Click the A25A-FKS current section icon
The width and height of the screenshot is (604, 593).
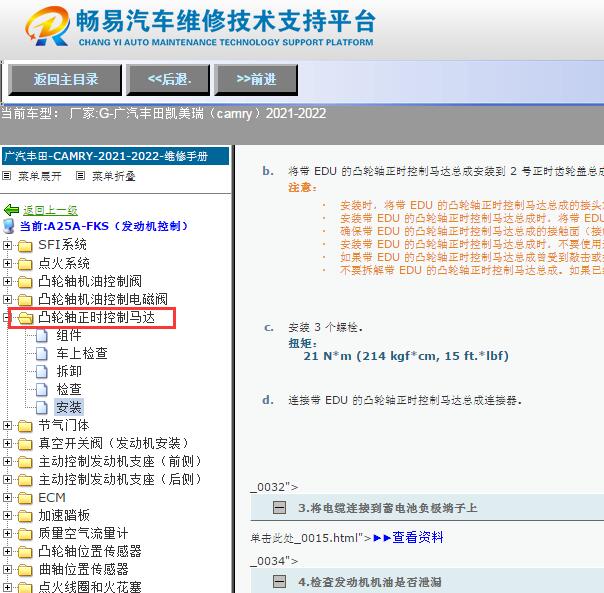(8, 226)
